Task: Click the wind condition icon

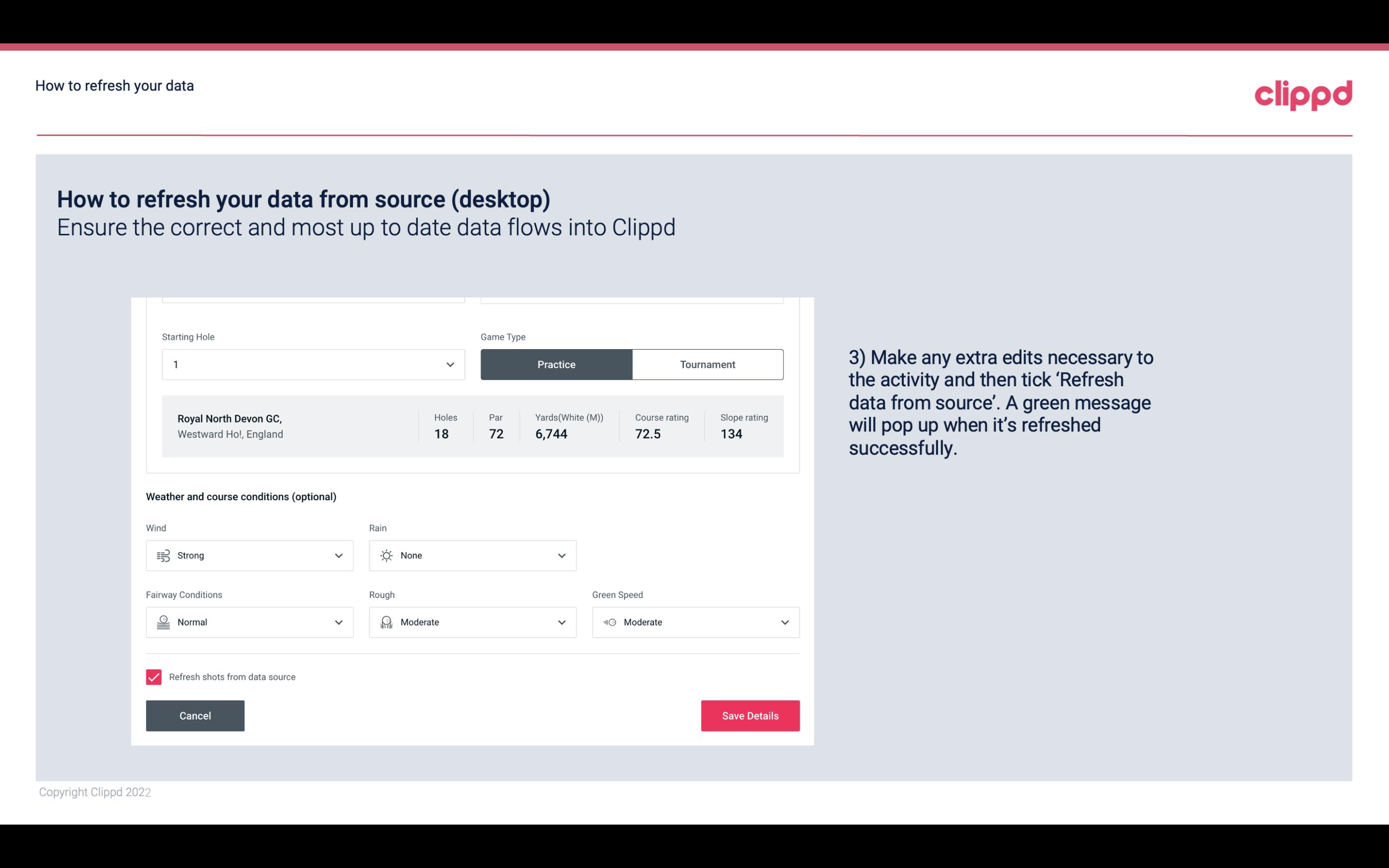Action: coord(162,555)
